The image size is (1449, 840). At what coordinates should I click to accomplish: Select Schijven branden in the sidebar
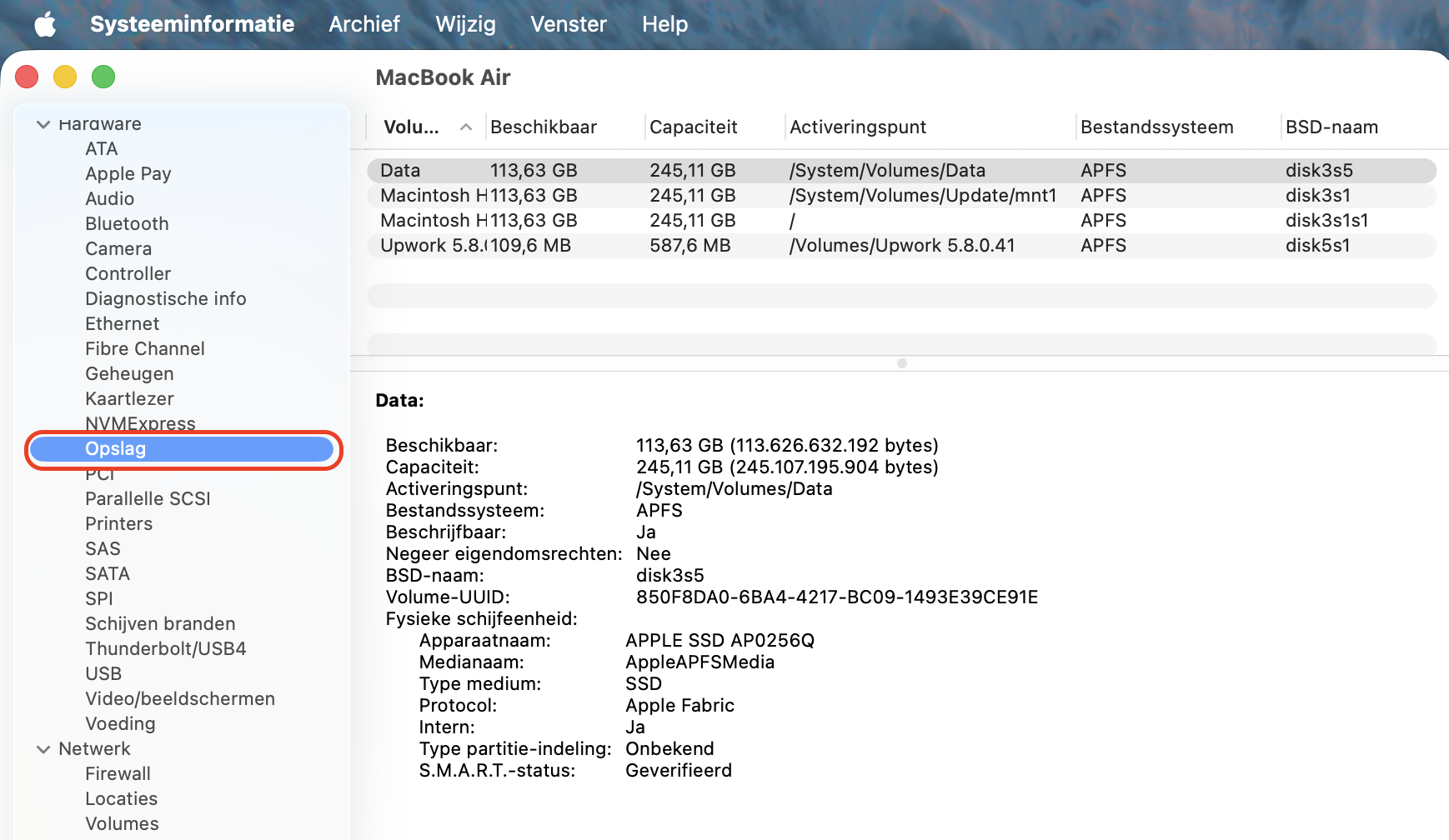[x=160, y=623]
